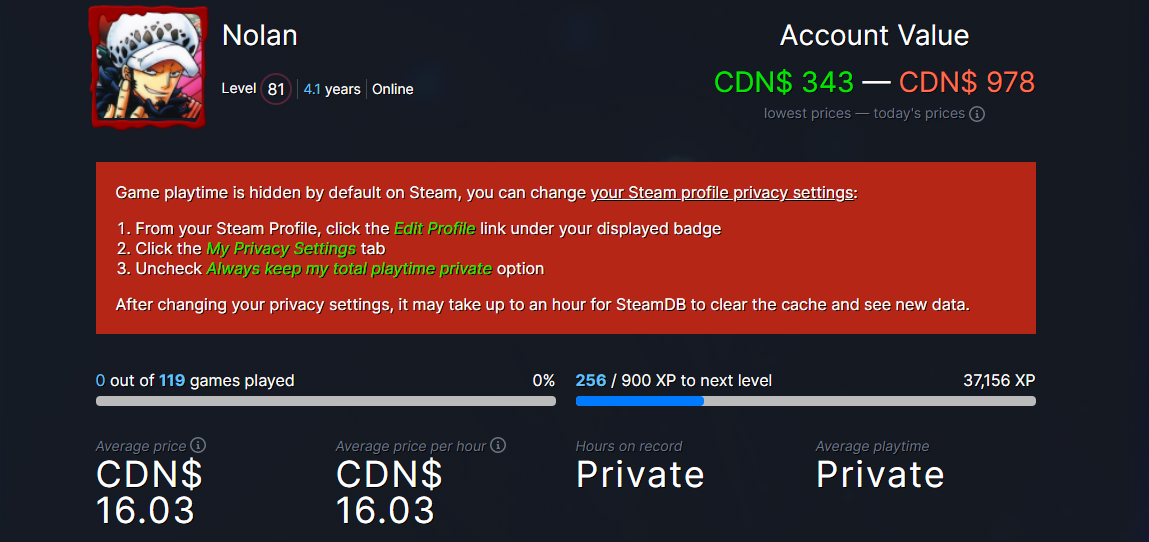The width and height of the screenshot is (1149, 542).
Task: Click the Average playtime Private value
Action: coord(880,475)
